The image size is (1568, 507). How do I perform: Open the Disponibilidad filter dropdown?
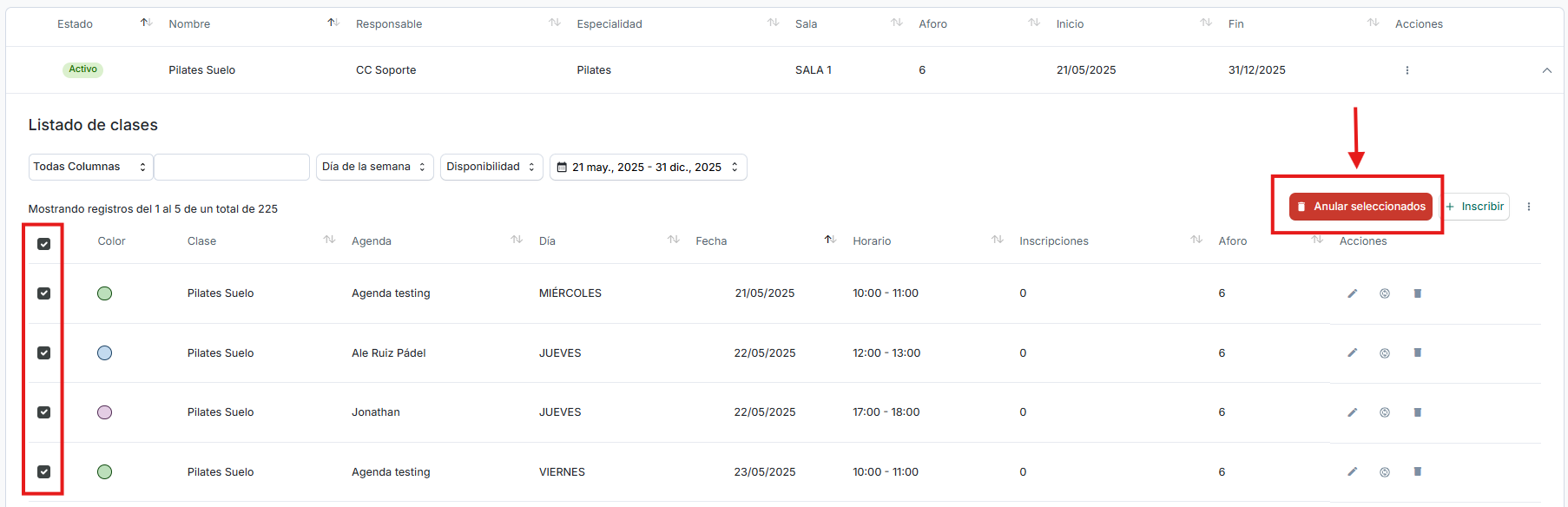tap(491, 167)
